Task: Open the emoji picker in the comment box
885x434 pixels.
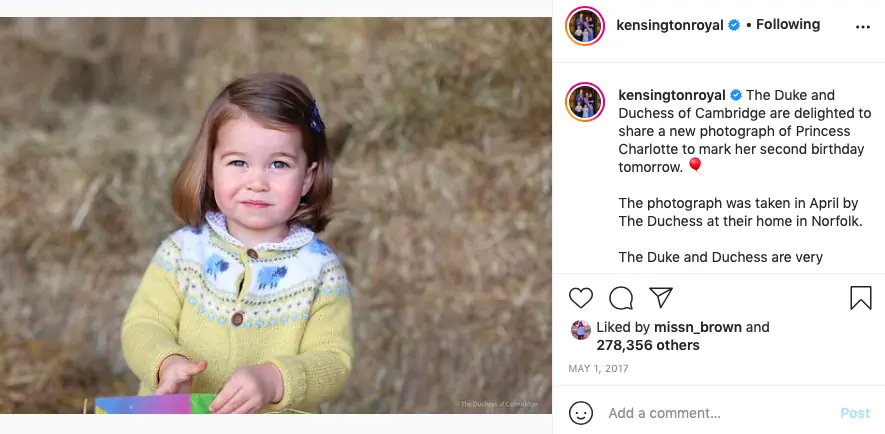Action: (x=581, y=413)
